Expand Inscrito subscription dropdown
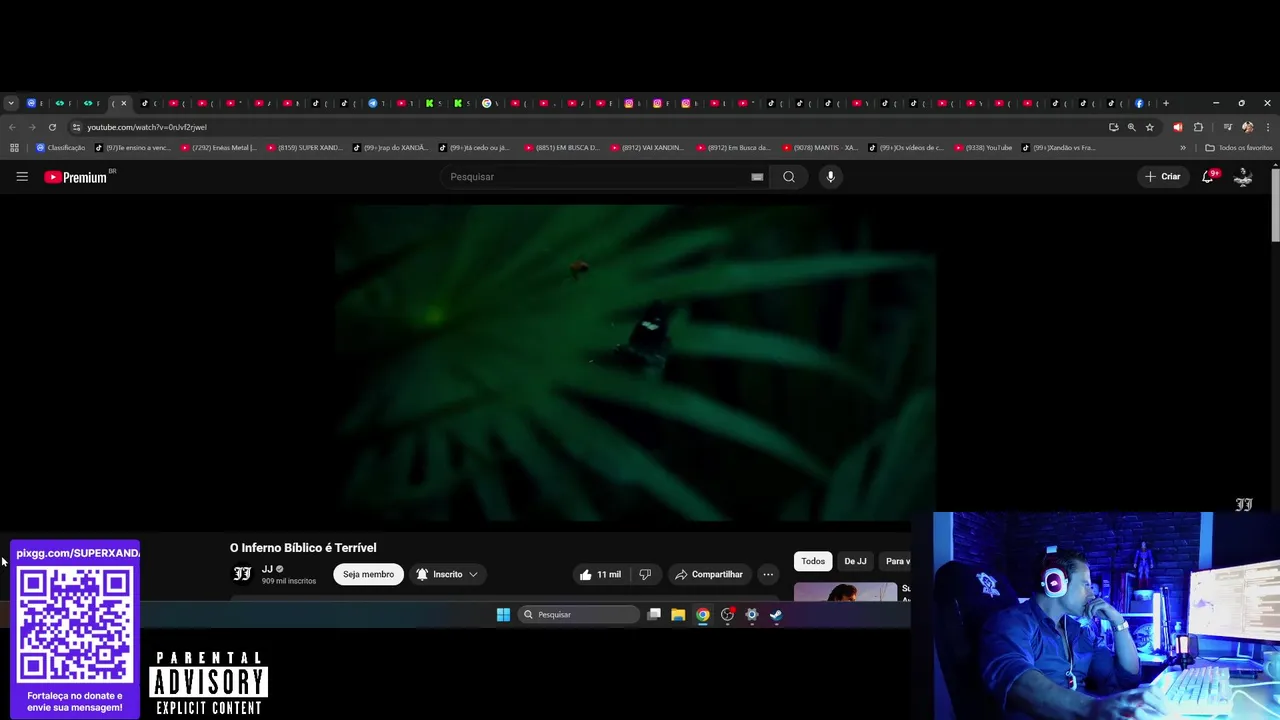Image resolution: width=1280 pixels, height=720 pixels. click(x=447, y=574)
